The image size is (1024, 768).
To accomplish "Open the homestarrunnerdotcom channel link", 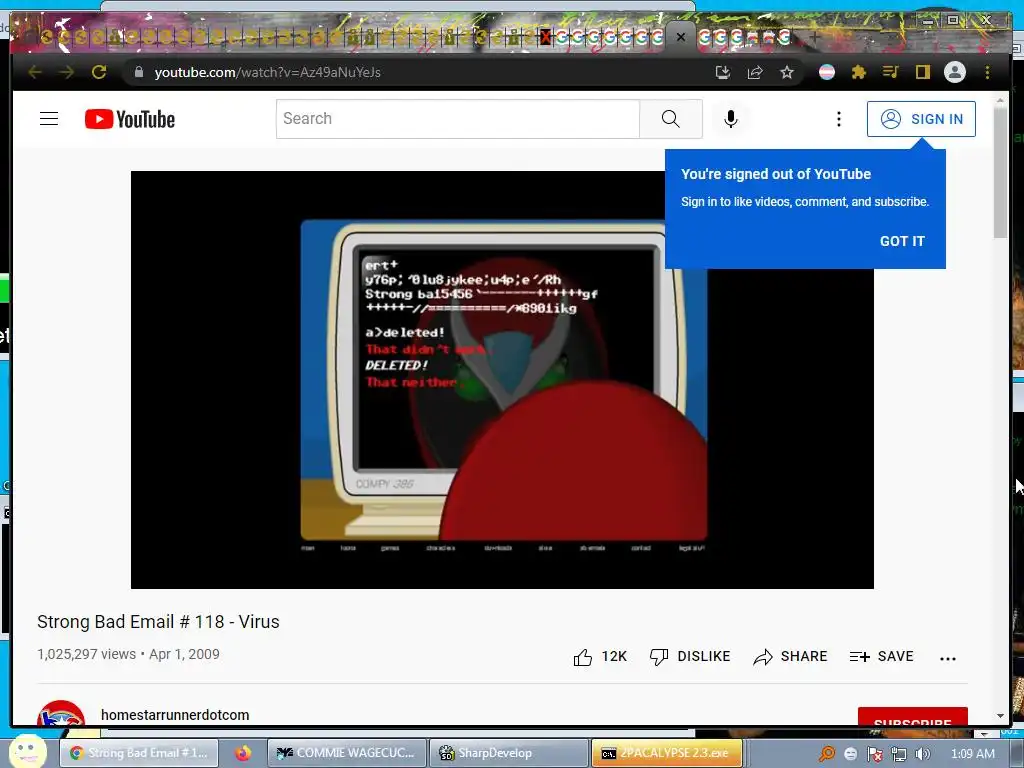I will point(175,715).
